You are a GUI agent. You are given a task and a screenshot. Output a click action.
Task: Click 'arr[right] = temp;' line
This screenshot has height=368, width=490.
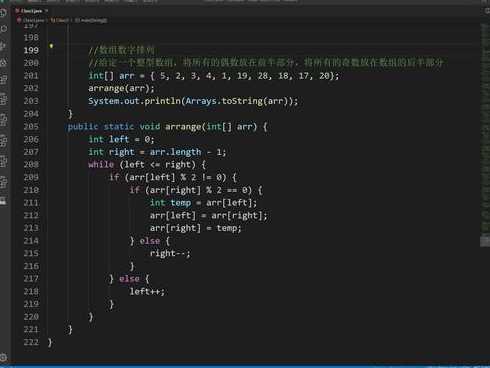(195, 228)
